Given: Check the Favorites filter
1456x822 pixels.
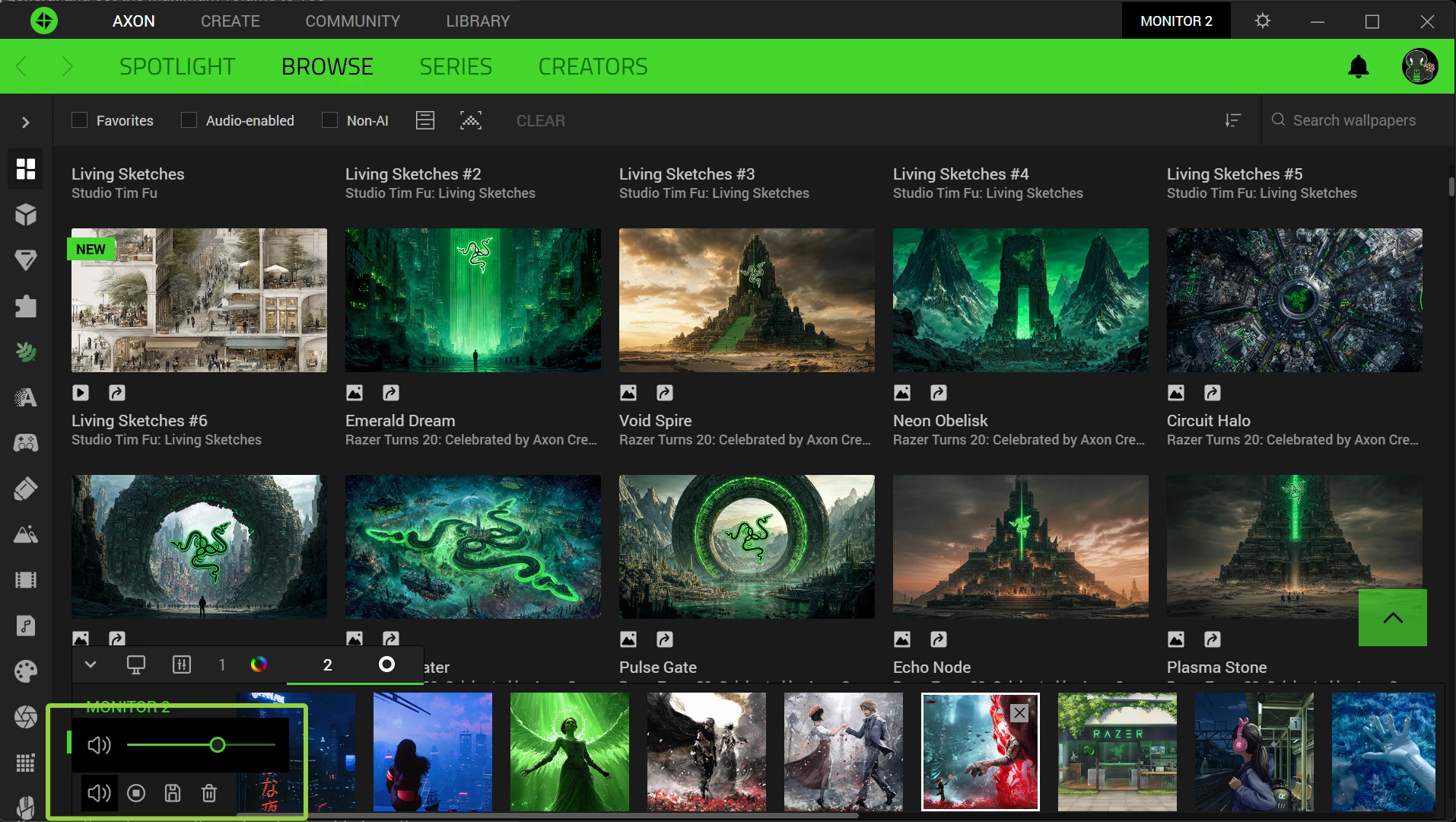Looking at the screenshot, I should [79, 120].
